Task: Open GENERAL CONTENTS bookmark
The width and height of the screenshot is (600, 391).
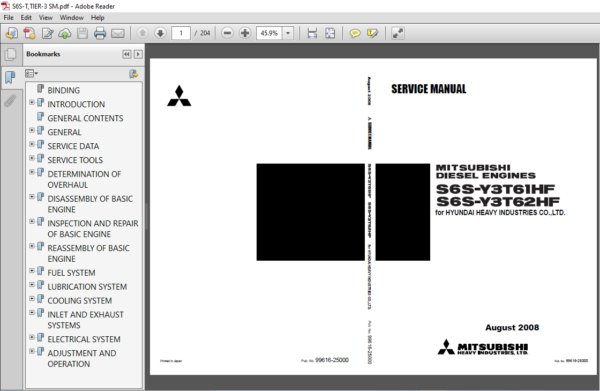Action: 85,118
